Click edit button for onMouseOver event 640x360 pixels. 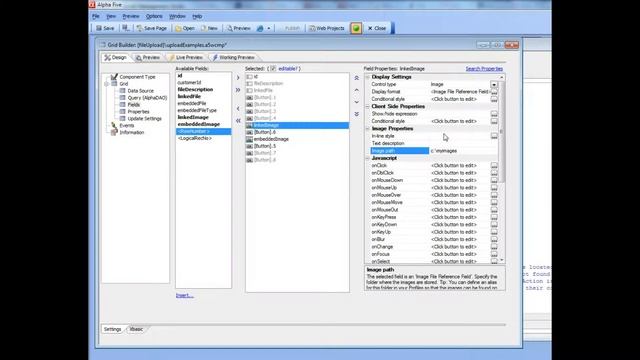coord(494,195)
